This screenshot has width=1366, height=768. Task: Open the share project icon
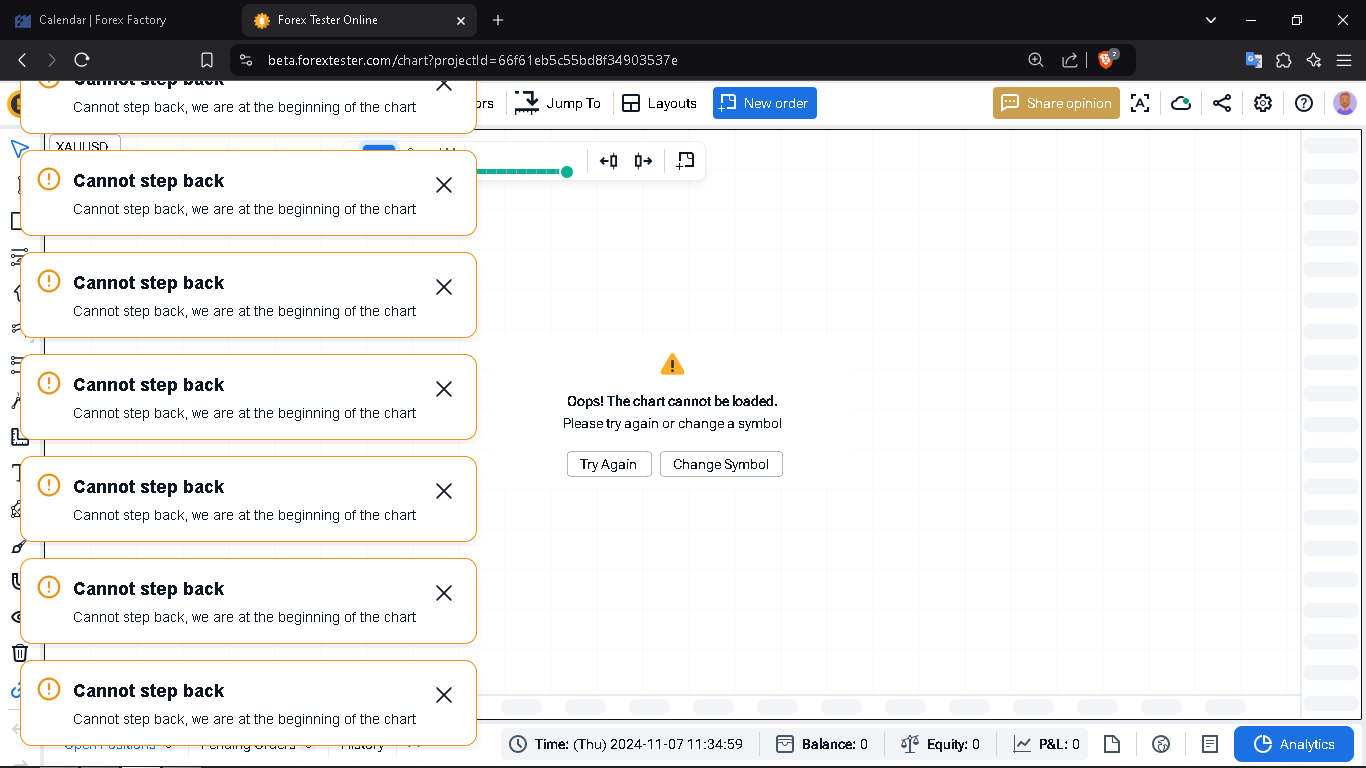[1222, 103]
